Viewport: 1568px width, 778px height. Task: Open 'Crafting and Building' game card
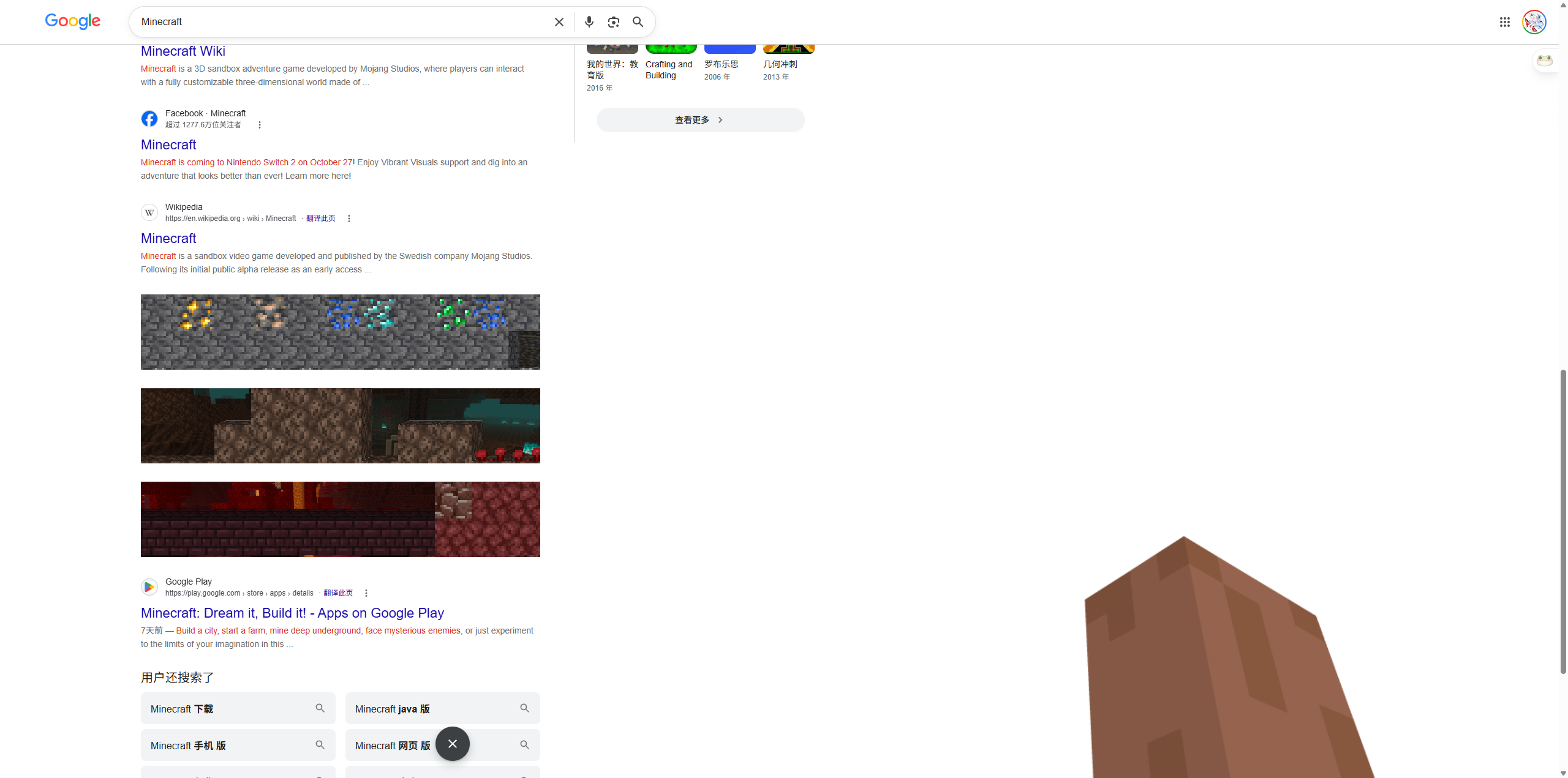point(671,63)
